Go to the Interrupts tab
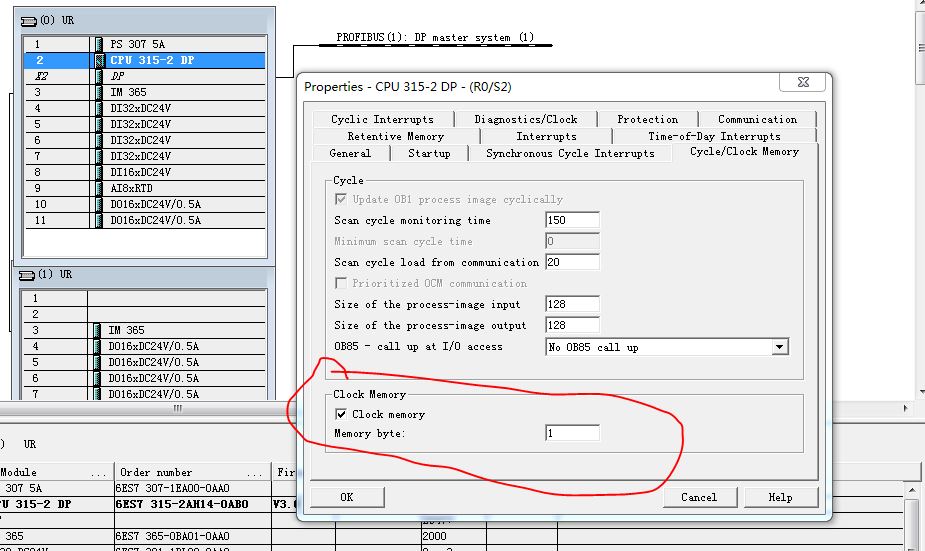925x551 pixels. [546, 136]
